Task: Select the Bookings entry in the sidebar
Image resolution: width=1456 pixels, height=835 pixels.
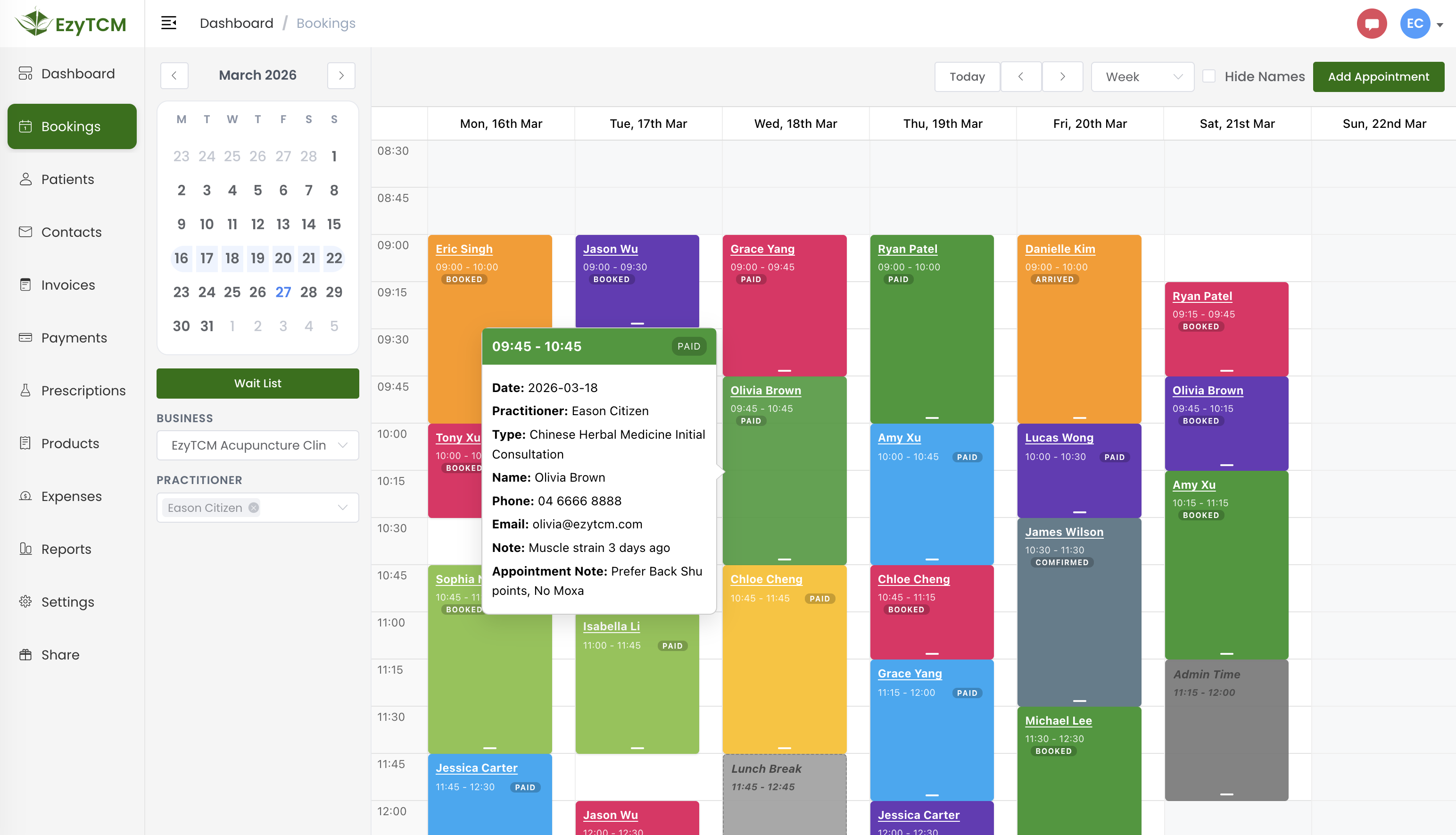Action: pos(72,126)
